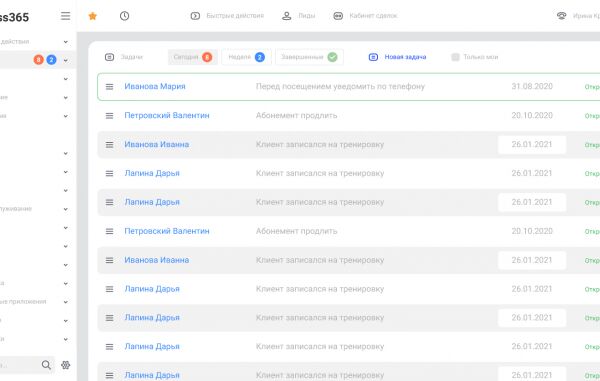Click the orange star favorites icon
The image size is (600, 381).
93,16
